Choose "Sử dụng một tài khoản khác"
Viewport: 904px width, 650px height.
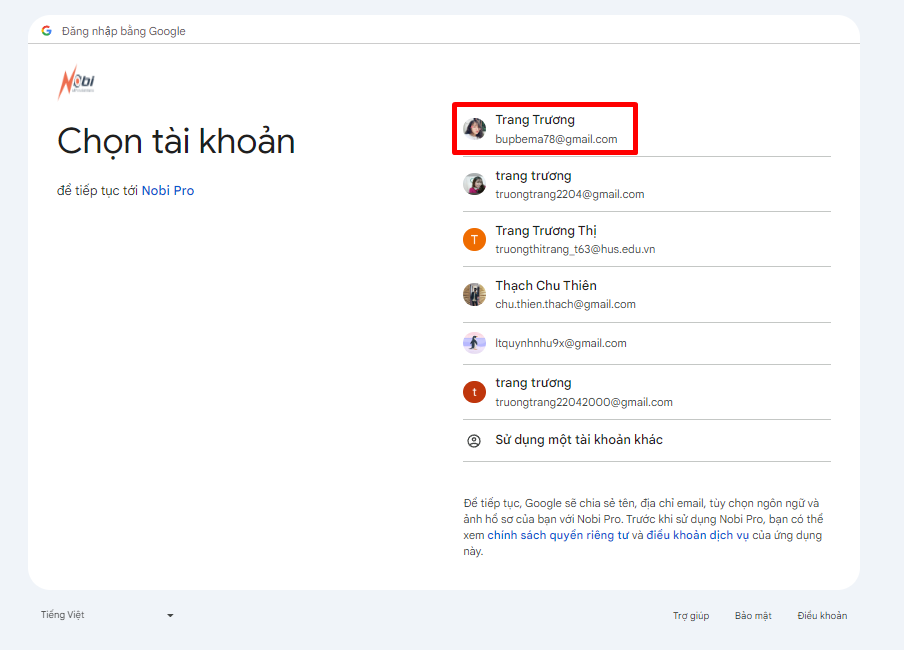click(x=579, y=440)
